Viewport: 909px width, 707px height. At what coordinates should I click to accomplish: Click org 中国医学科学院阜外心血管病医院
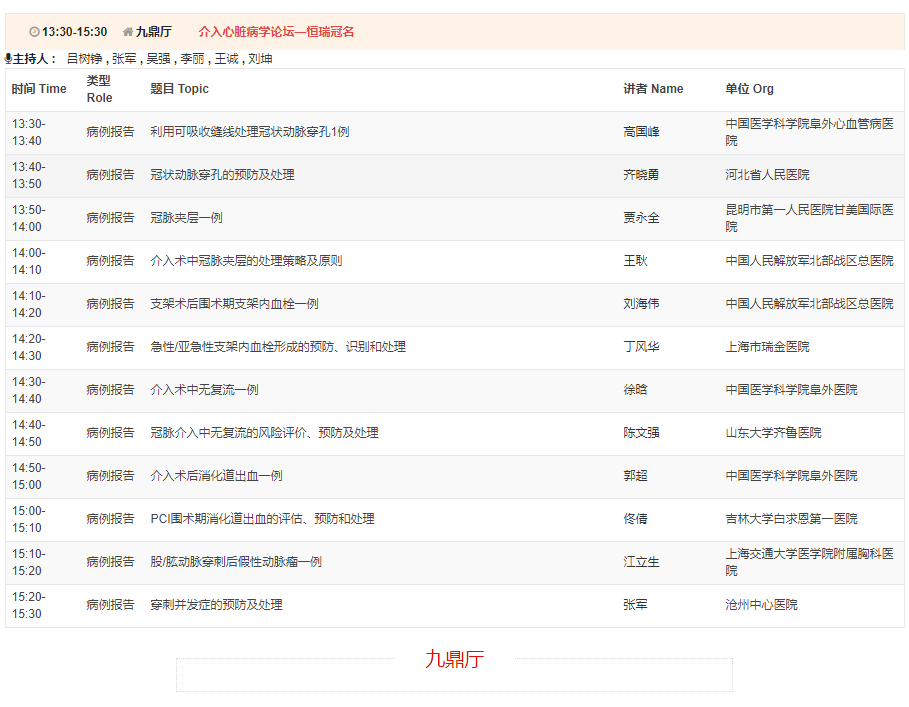(809, 132)
